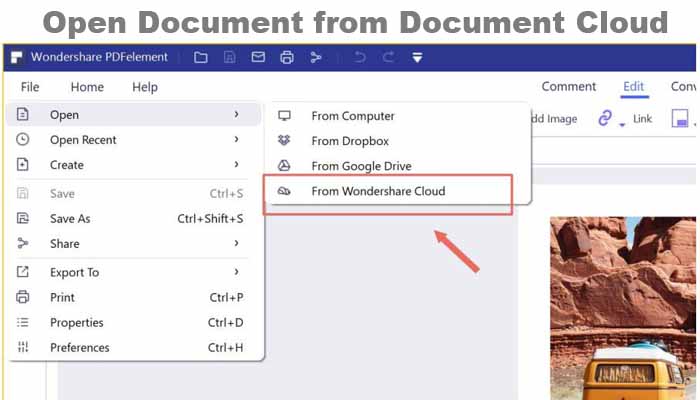Send document via email envelope icon

[x=258, y=57]
